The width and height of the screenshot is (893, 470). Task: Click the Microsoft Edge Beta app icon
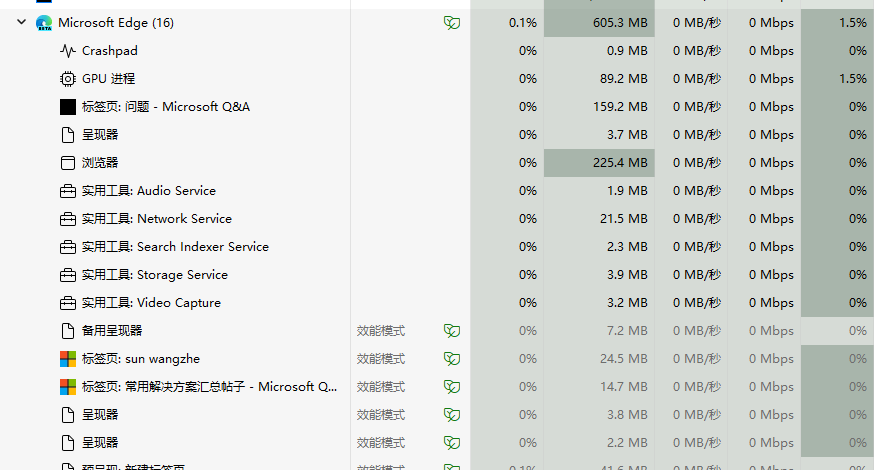point(44,23)
